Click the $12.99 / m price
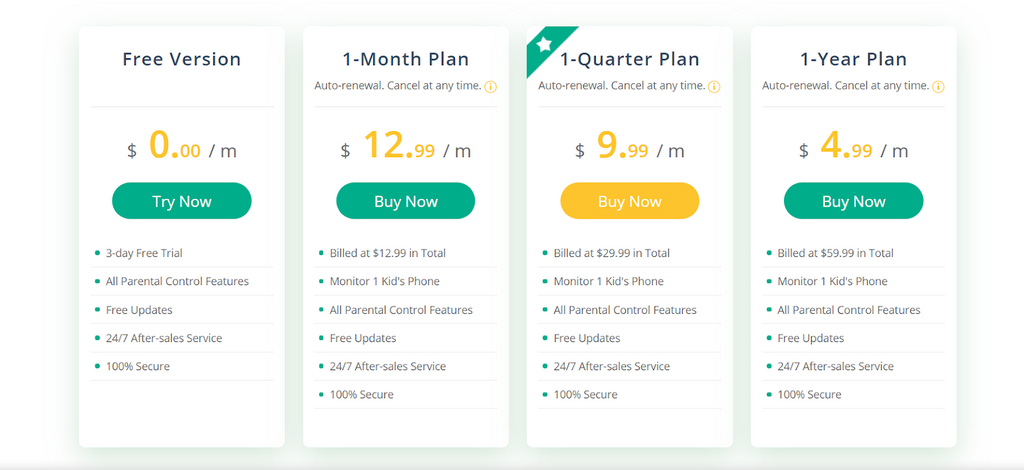The image size is (1024, 470). click(405, 148)
